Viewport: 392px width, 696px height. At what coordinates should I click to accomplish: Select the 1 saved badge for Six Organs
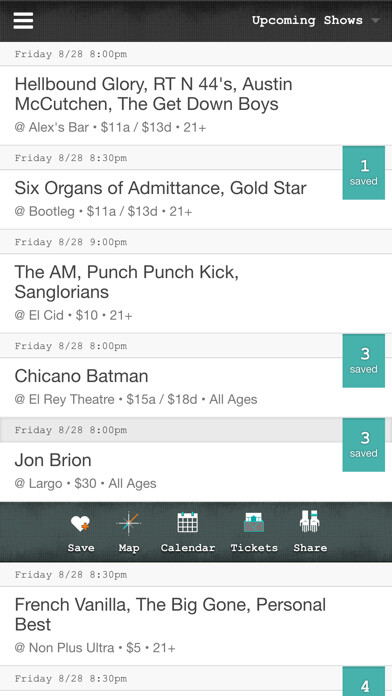click(364, 173)
